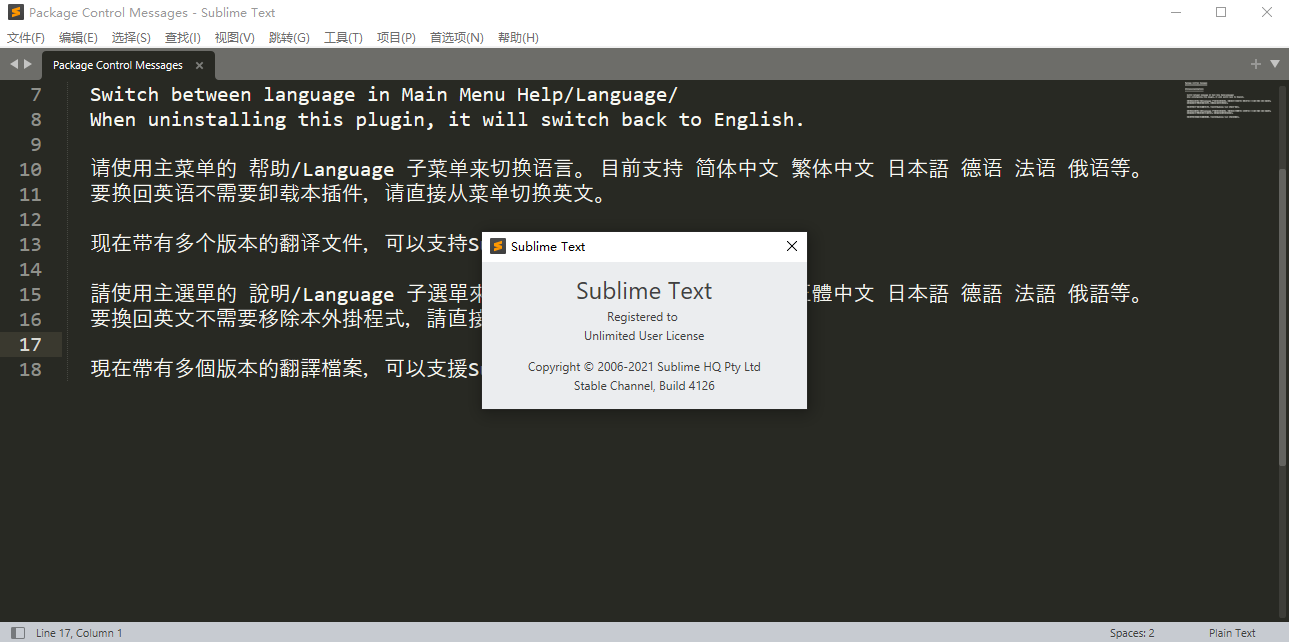Image resolution: width=1289 pixels, height=642 pixels.
Task: Click line number 10 in gutter
Action: coord(30,170)
